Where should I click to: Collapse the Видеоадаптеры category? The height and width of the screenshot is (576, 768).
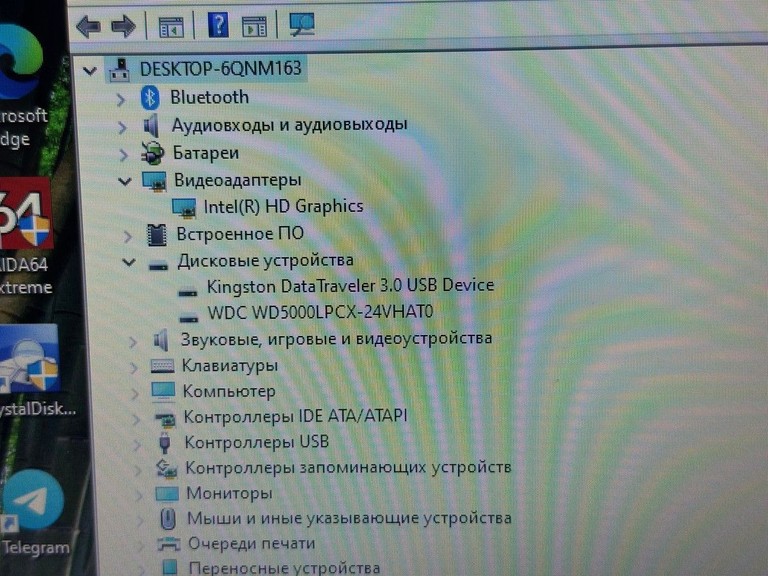click(x=125, y=182)
